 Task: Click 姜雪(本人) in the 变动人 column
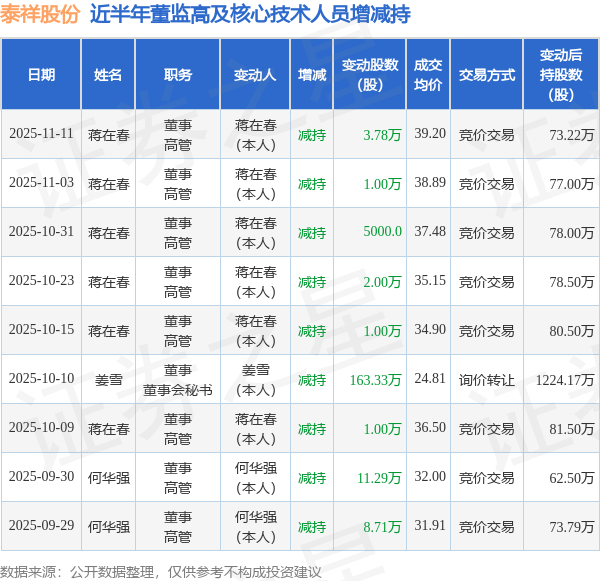(x=256, y=380)
